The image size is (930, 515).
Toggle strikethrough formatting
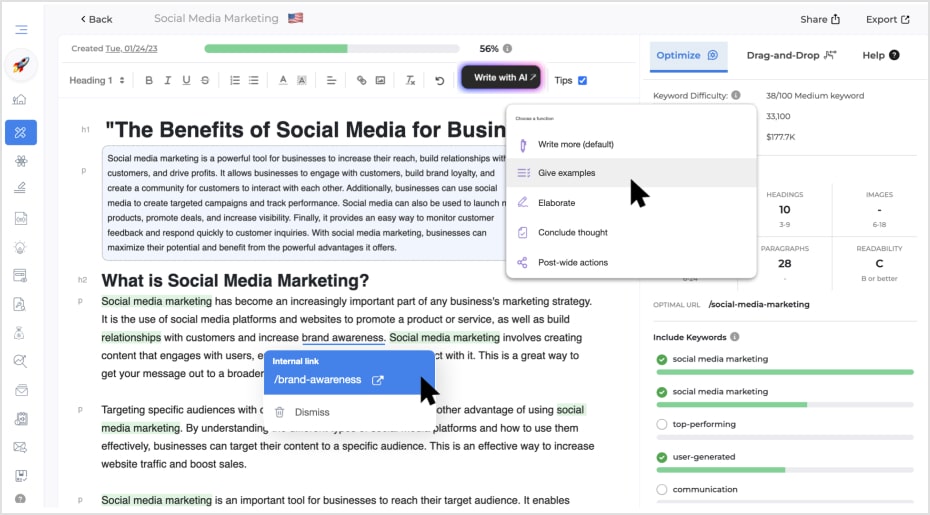click(x=205, y=80)
